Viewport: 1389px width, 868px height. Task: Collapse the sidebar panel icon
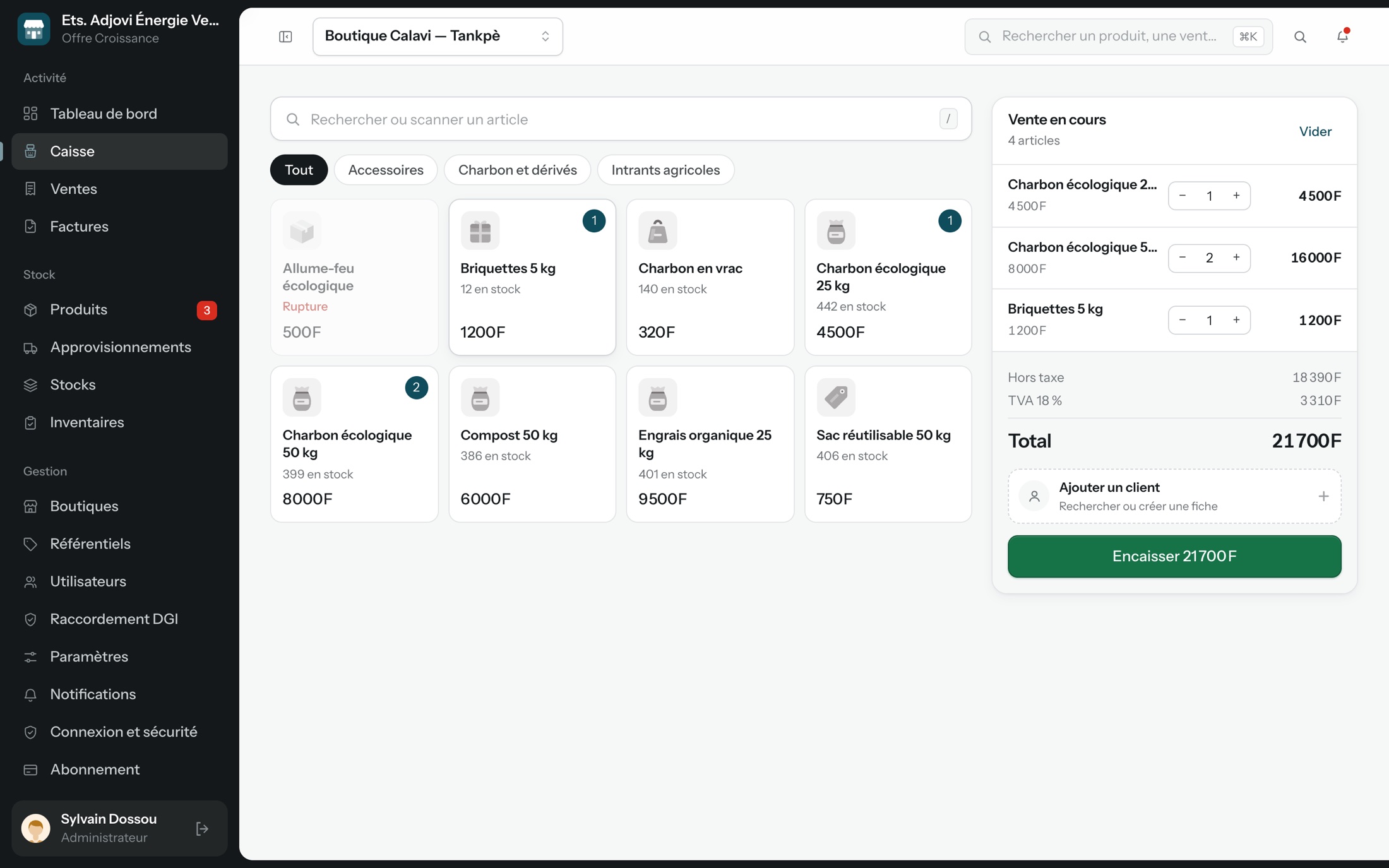(285, 37)
